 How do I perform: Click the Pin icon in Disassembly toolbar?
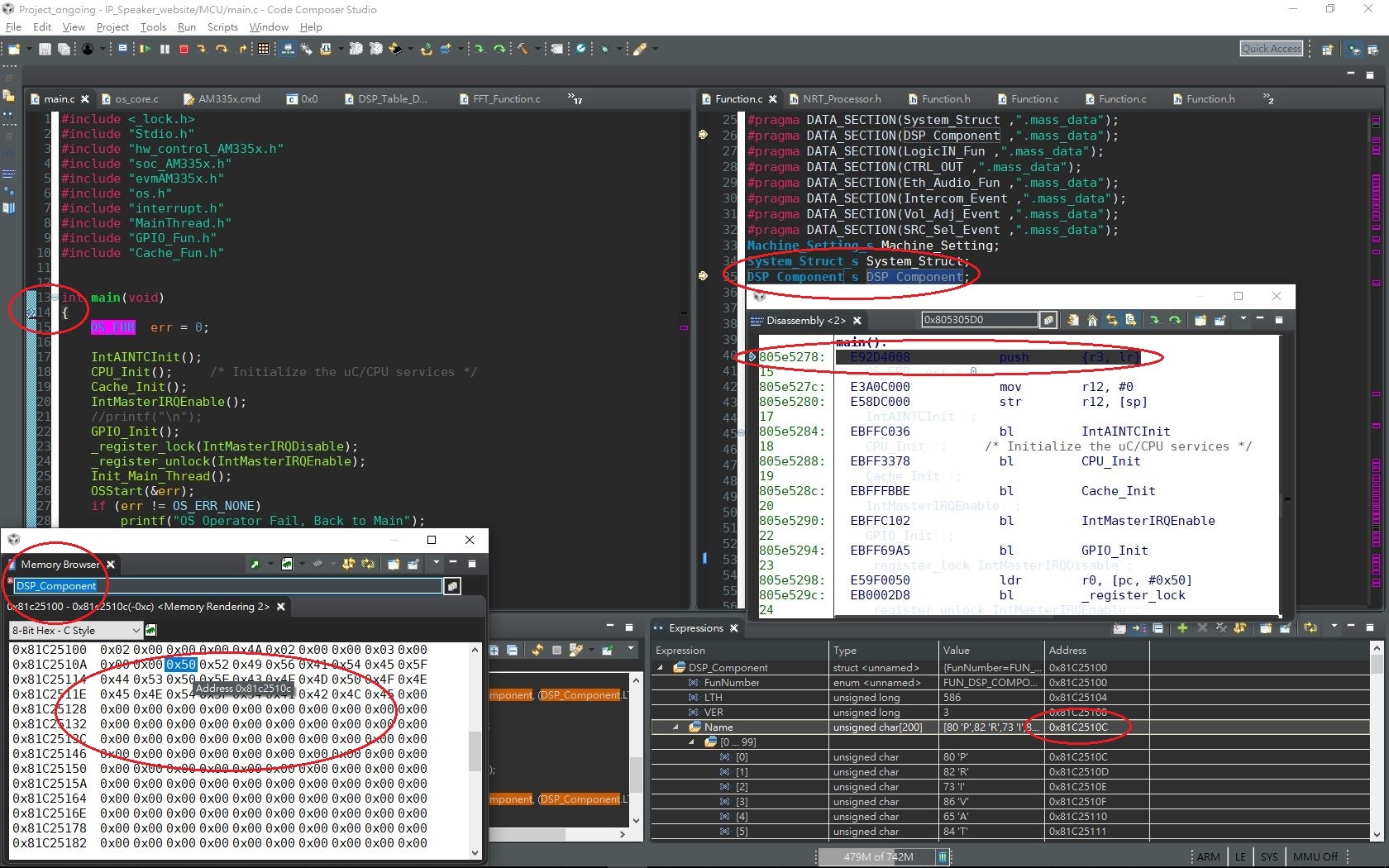coord(1220,320)
